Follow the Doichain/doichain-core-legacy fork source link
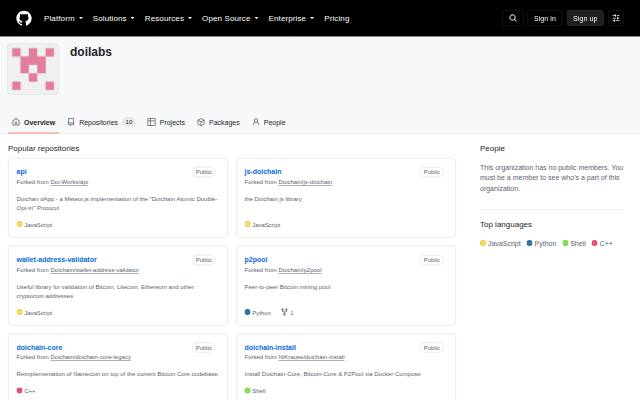 [91, 357]
